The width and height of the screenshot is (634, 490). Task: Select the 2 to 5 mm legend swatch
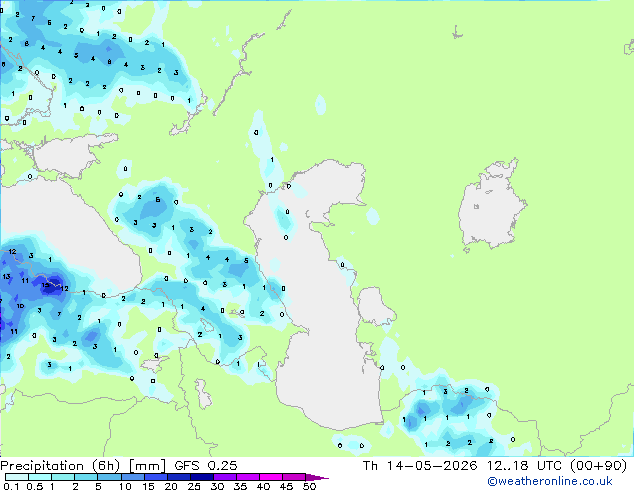(86, 477)
